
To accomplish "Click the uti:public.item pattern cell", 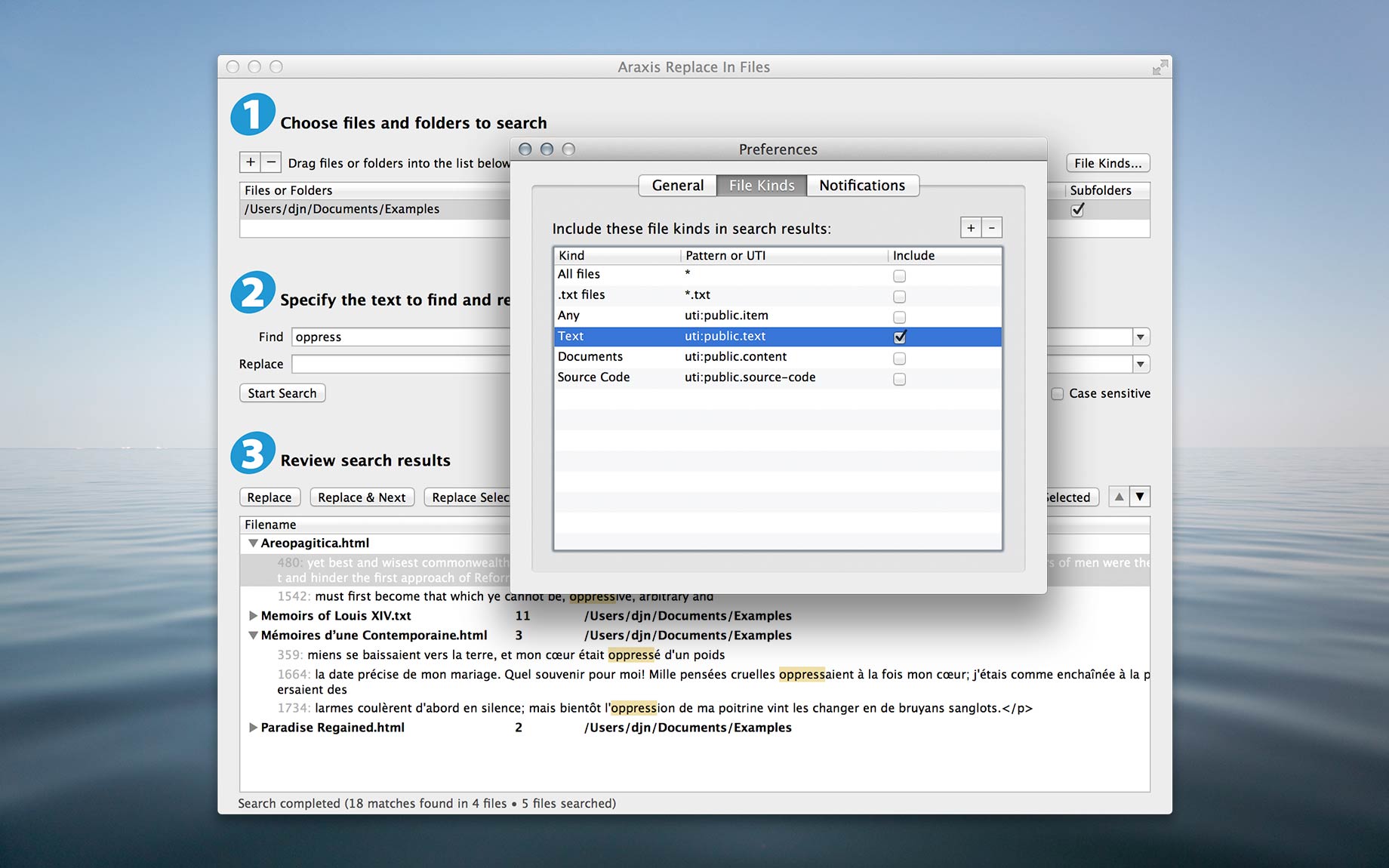I will (x=726, y=315).
